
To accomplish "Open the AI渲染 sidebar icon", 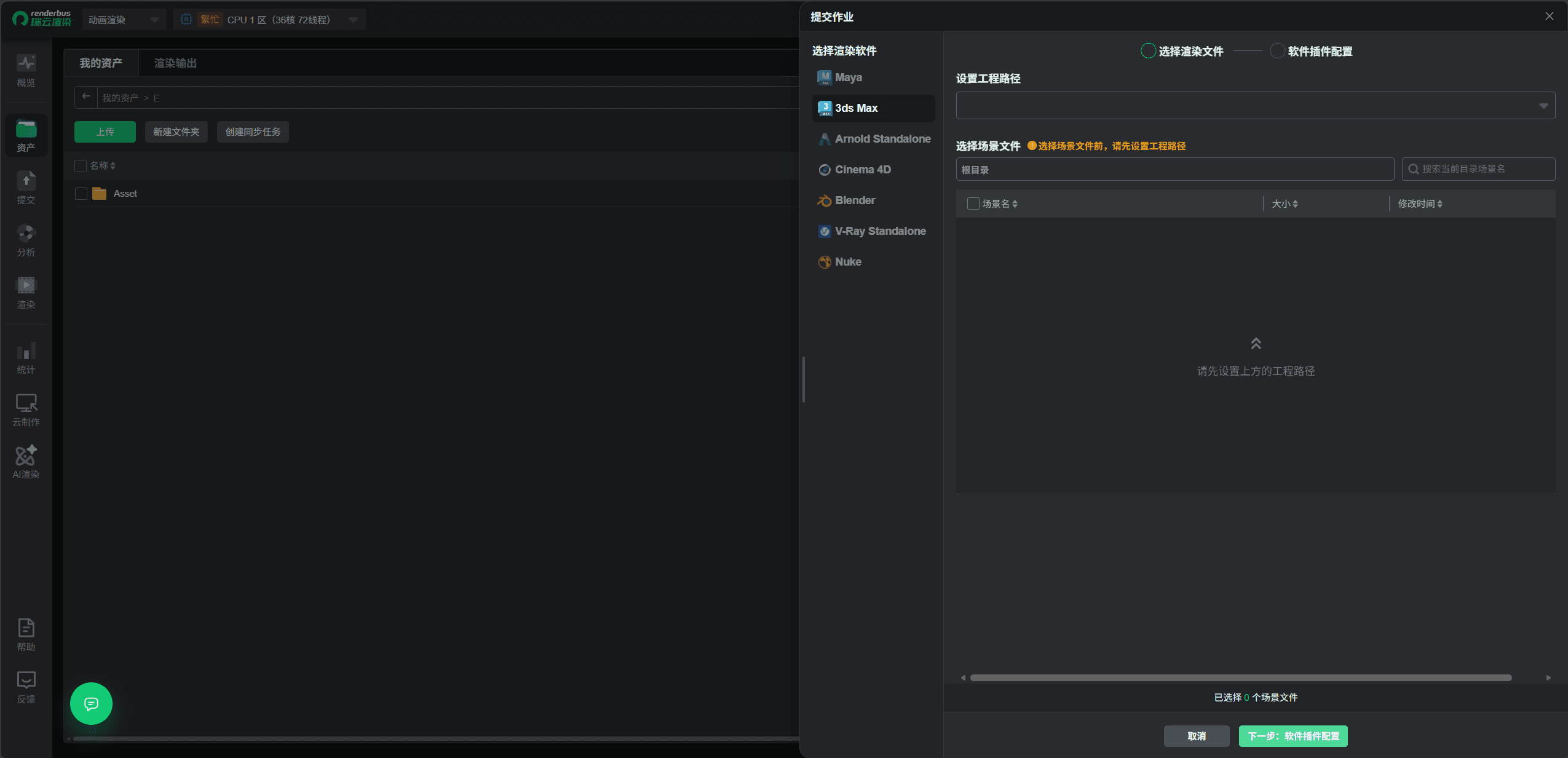I will [x=26, y=462].
